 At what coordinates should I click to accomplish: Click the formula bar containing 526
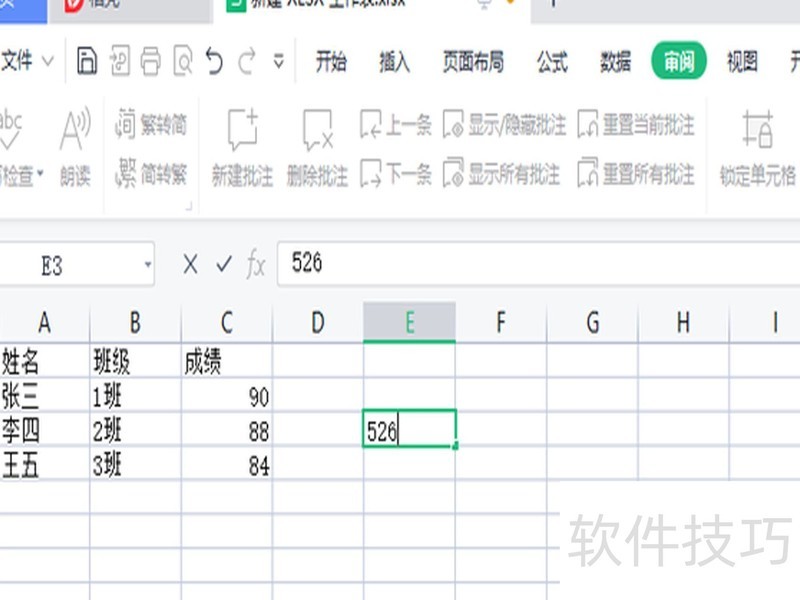click(x=538, y=264)
